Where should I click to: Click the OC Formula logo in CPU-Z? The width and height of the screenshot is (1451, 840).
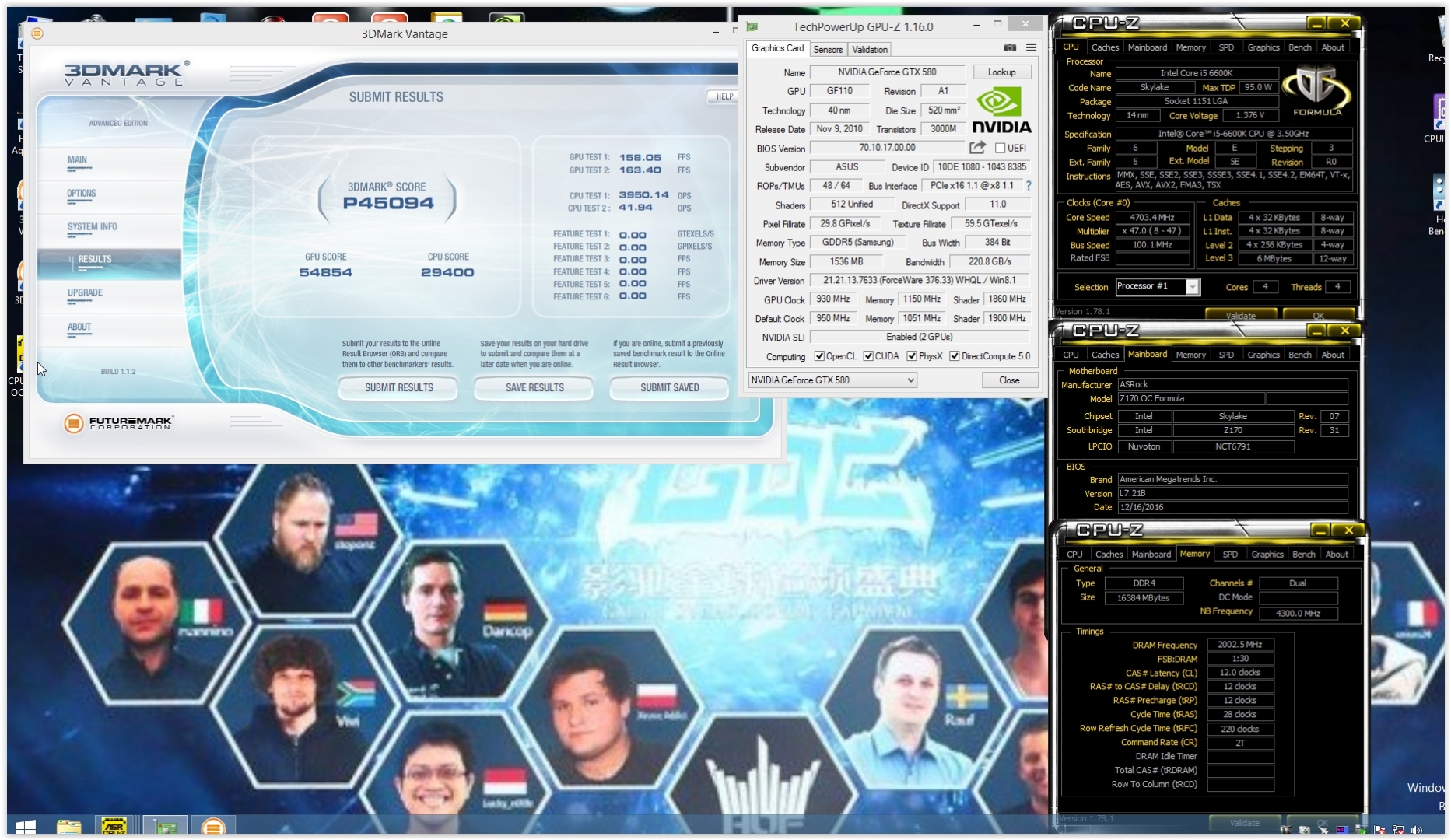pos(1317,91)
